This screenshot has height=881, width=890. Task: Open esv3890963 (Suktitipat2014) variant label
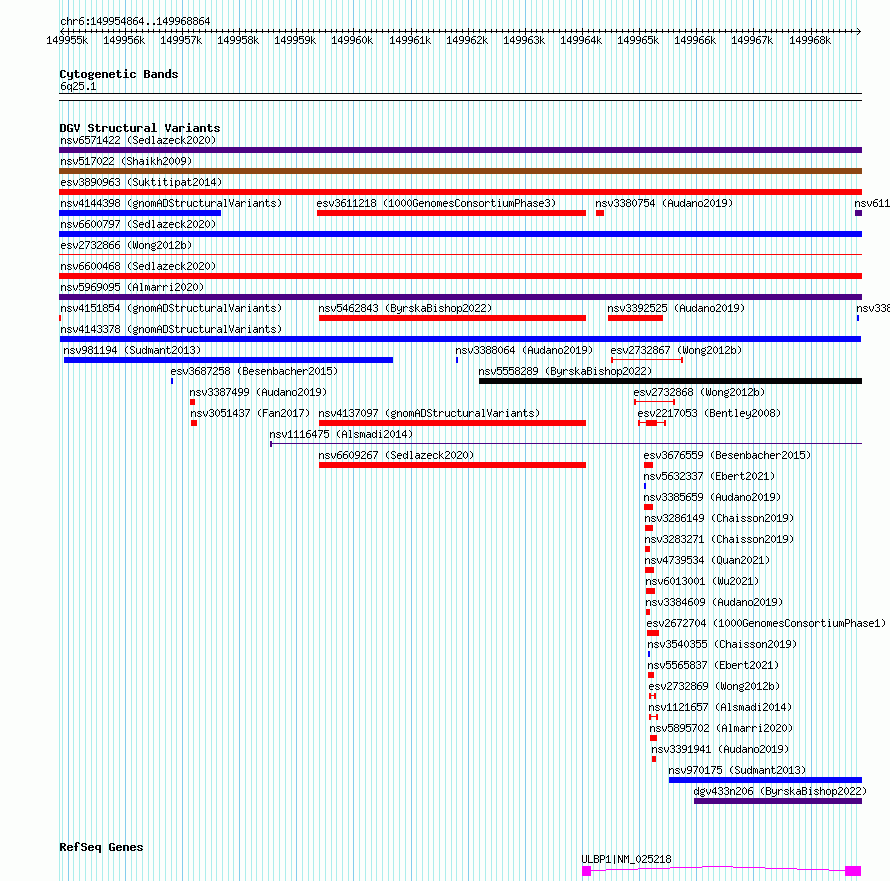141,182
